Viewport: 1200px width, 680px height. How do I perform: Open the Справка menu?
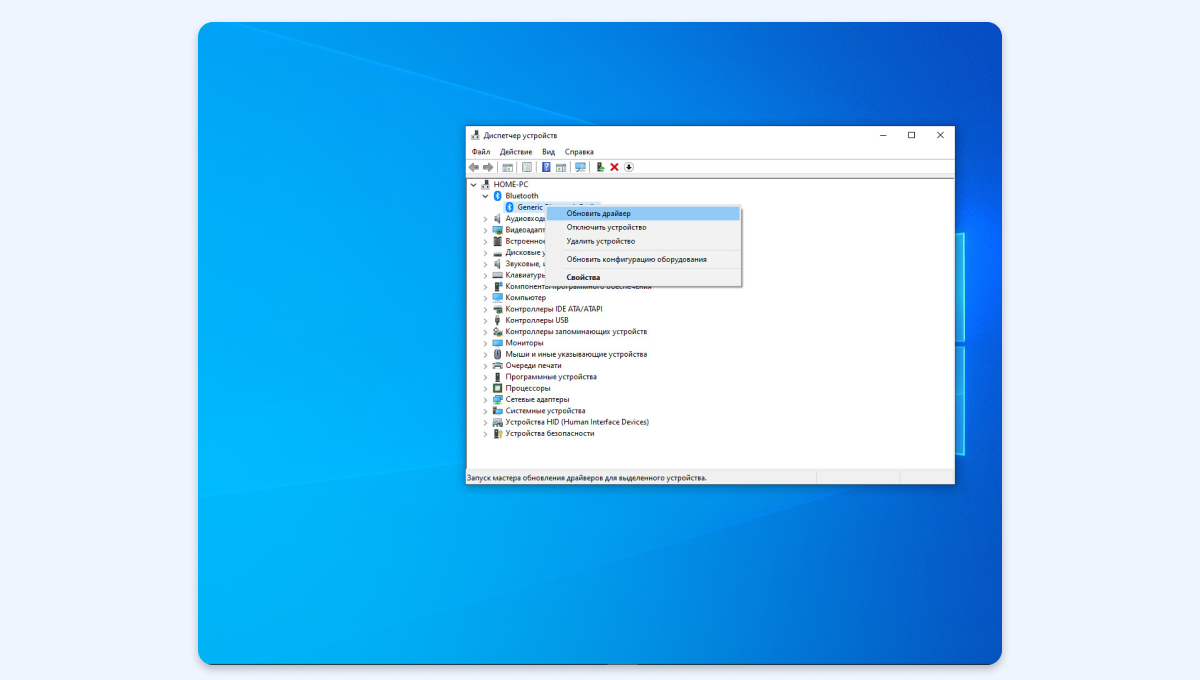click(579, 152)
